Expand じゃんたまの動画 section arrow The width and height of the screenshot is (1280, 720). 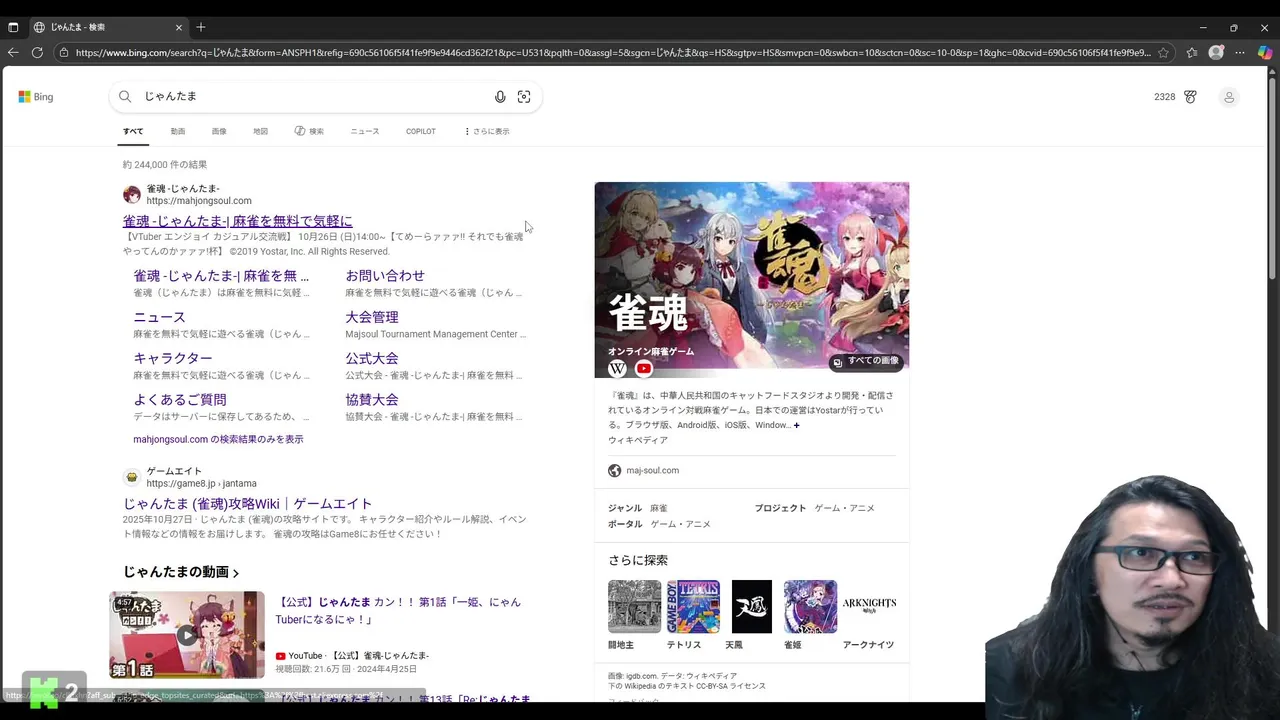coord(236,574)
